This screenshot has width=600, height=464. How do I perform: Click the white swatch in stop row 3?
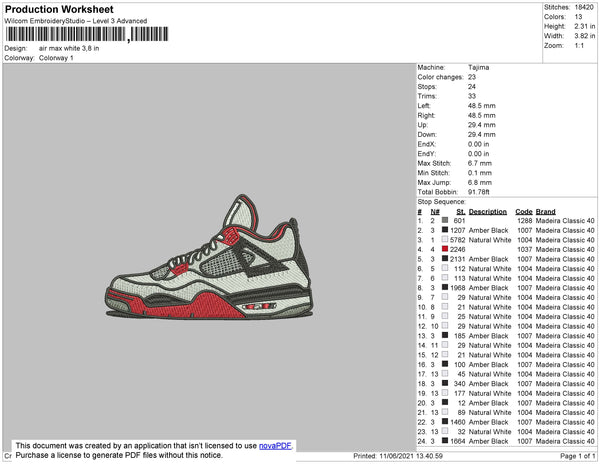tap(445, 240)
